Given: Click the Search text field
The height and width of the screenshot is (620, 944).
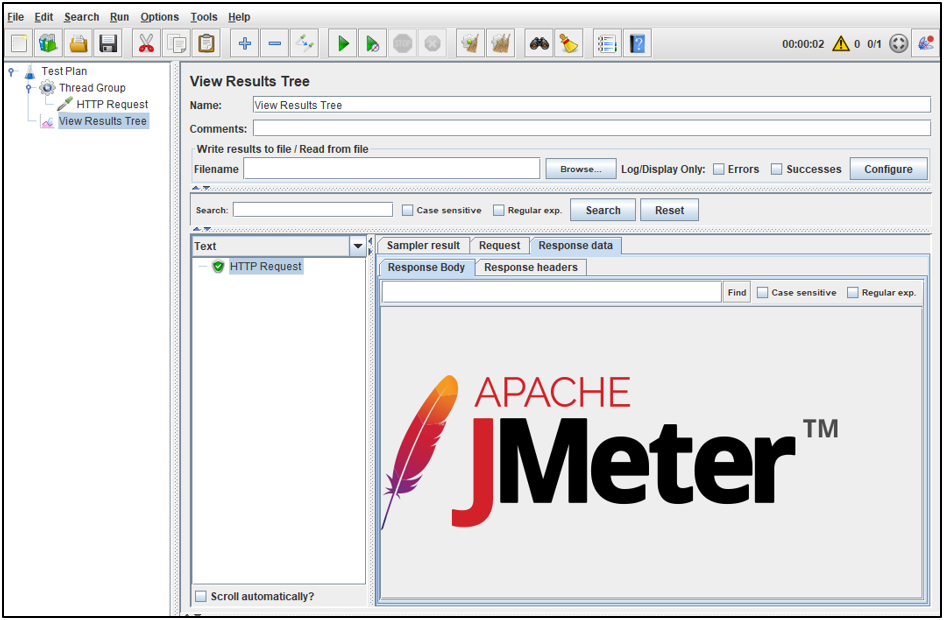Looking at the screenshot, I should pos(313,209).
